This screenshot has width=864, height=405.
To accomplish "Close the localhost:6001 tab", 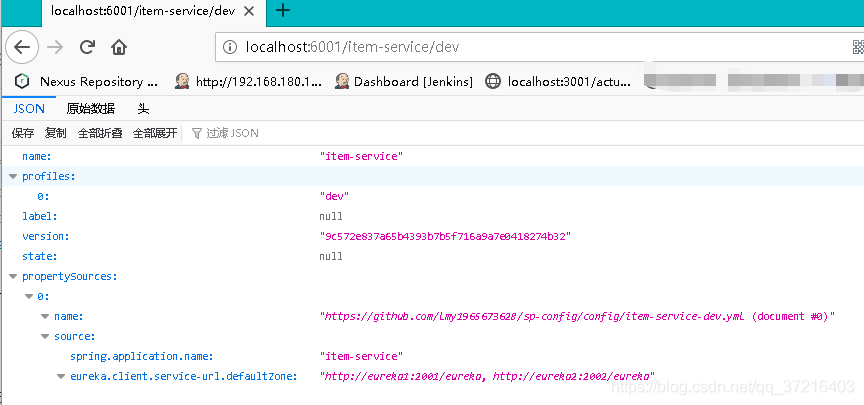I will point(249,11).
